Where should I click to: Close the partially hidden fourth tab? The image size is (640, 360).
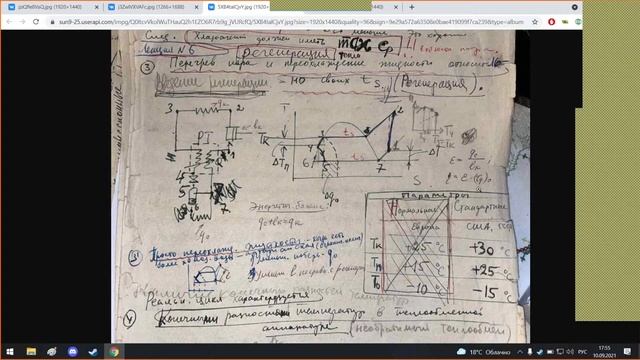coord(396,7)
